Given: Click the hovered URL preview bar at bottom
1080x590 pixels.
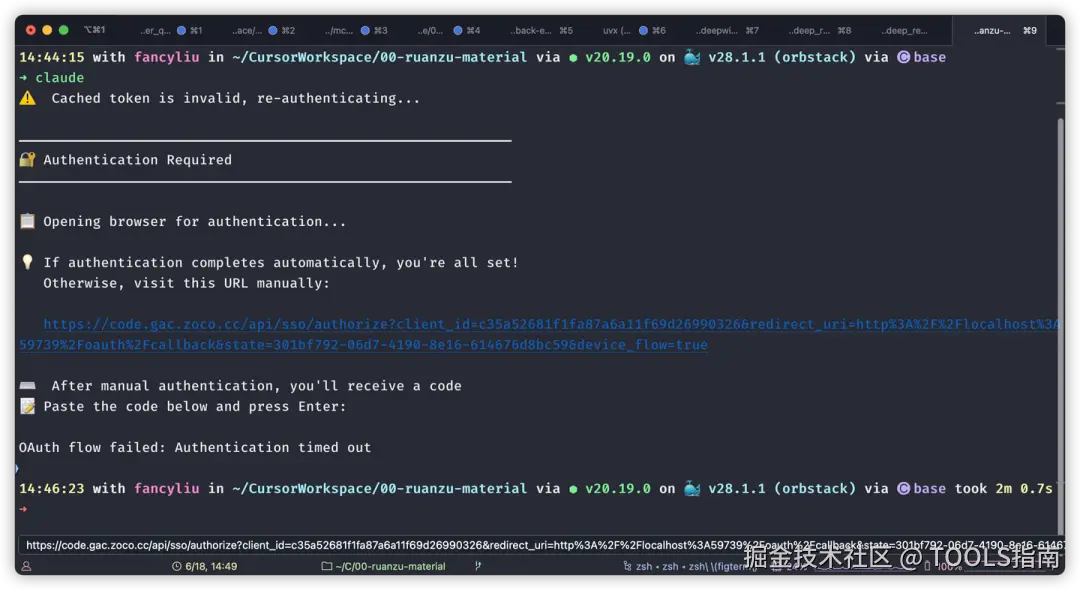Looking at the screenshot, I should coord(541,545).
